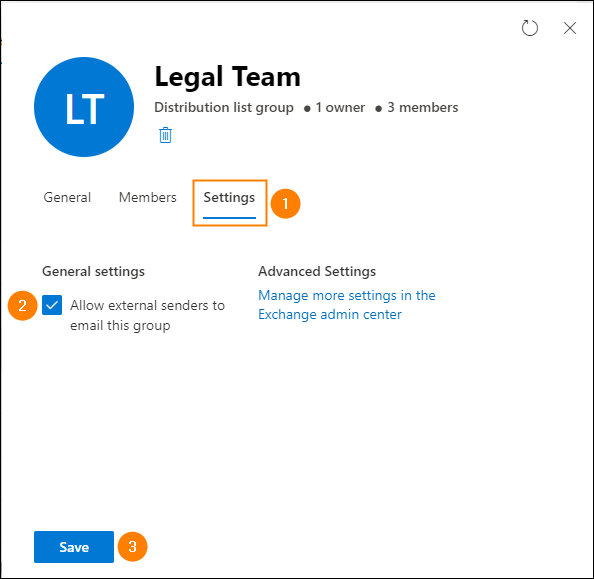594x579 pixels.
Task: Click the LT avatar circle
Action: 84,107
